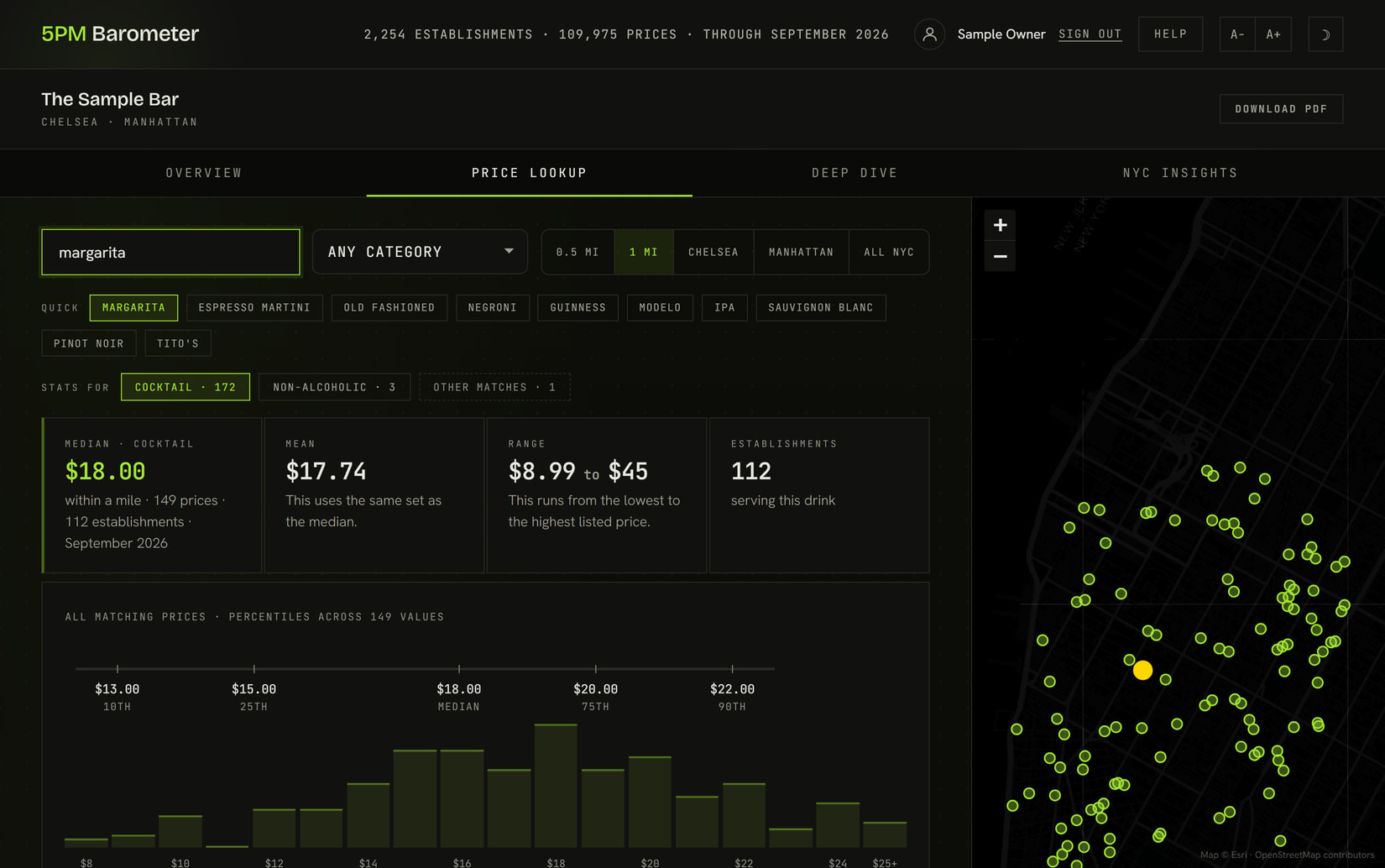Go to the NYC Insights tab
This screenshot has height=868, width=1385.
point(1180,173)
